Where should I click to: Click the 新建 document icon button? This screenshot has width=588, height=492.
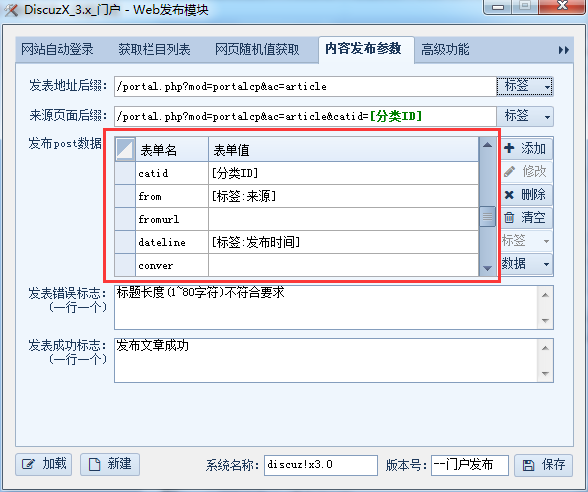tap(110, 464)
